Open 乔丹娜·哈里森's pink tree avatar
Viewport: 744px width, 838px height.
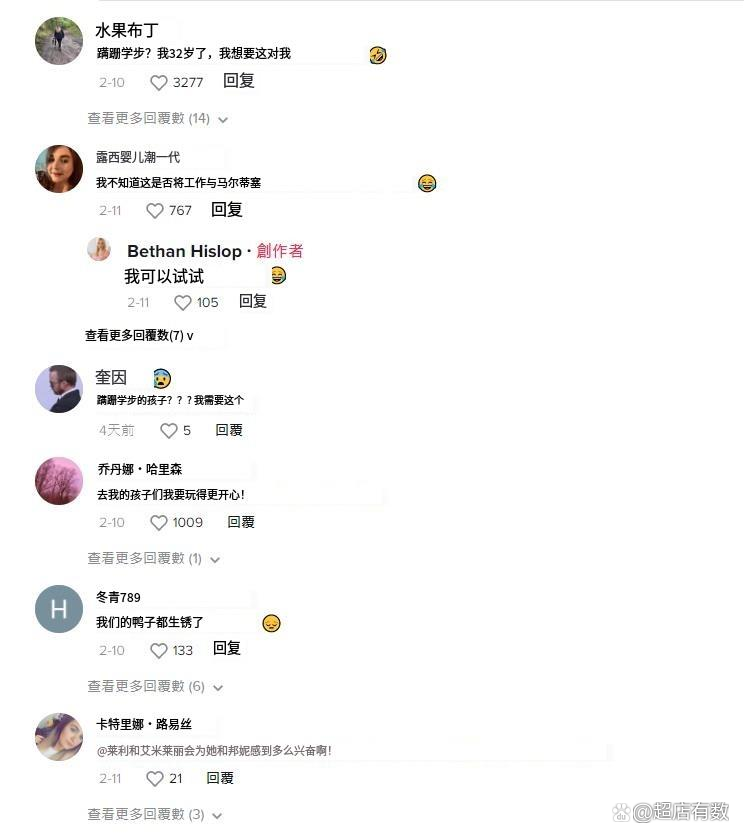(59, 481)
